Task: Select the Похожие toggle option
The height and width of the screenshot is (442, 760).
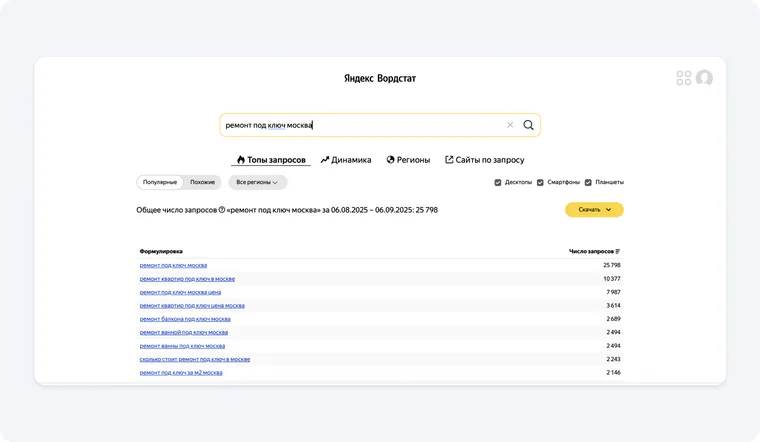Action: pos(203,182)
